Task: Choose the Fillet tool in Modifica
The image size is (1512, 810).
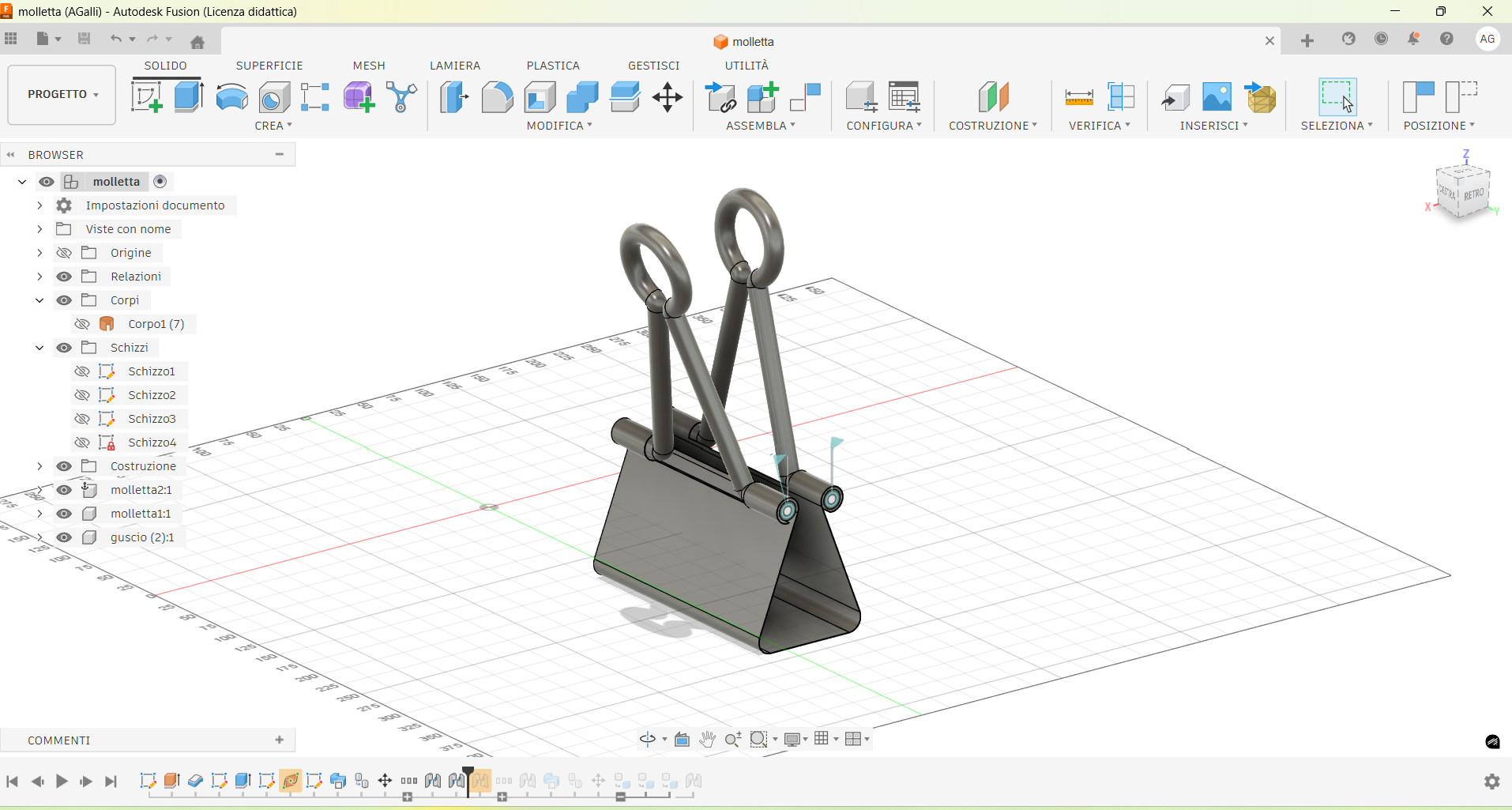Action: (497, 97)
